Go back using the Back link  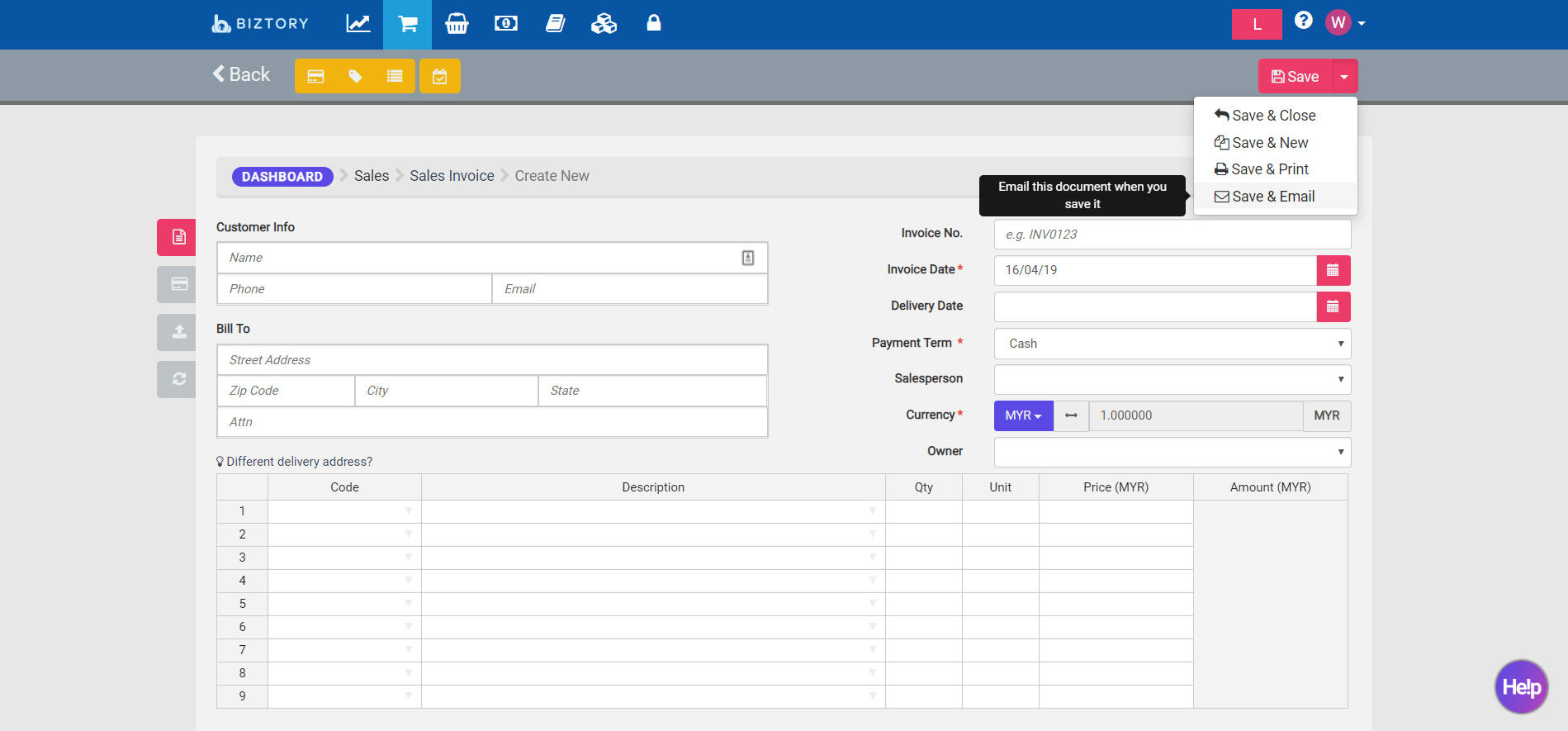pyautogui.click(x=241, y=74)
